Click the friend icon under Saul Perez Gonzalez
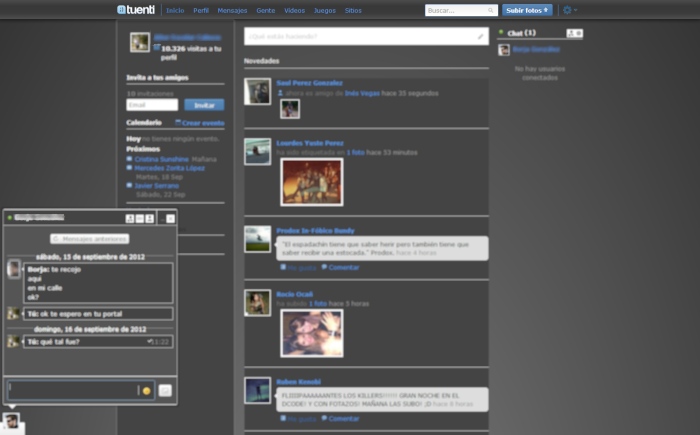The height and width of the screenshot is (435, 700). (280, 93)
